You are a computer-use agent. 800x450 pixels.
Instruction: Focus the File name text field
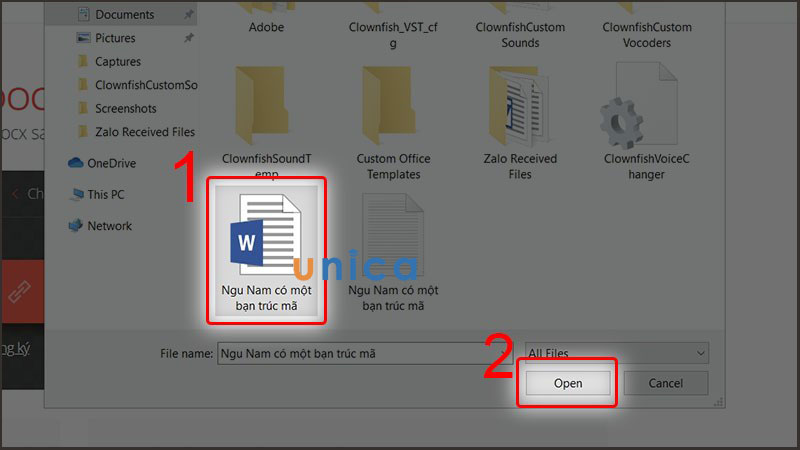point(365,353)
